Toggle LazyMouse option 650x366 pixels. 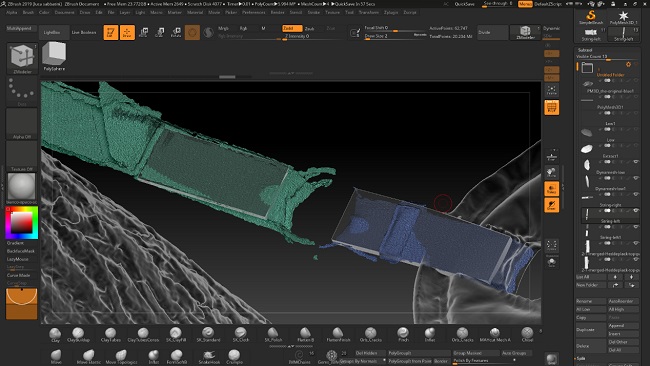click(17, 259)
